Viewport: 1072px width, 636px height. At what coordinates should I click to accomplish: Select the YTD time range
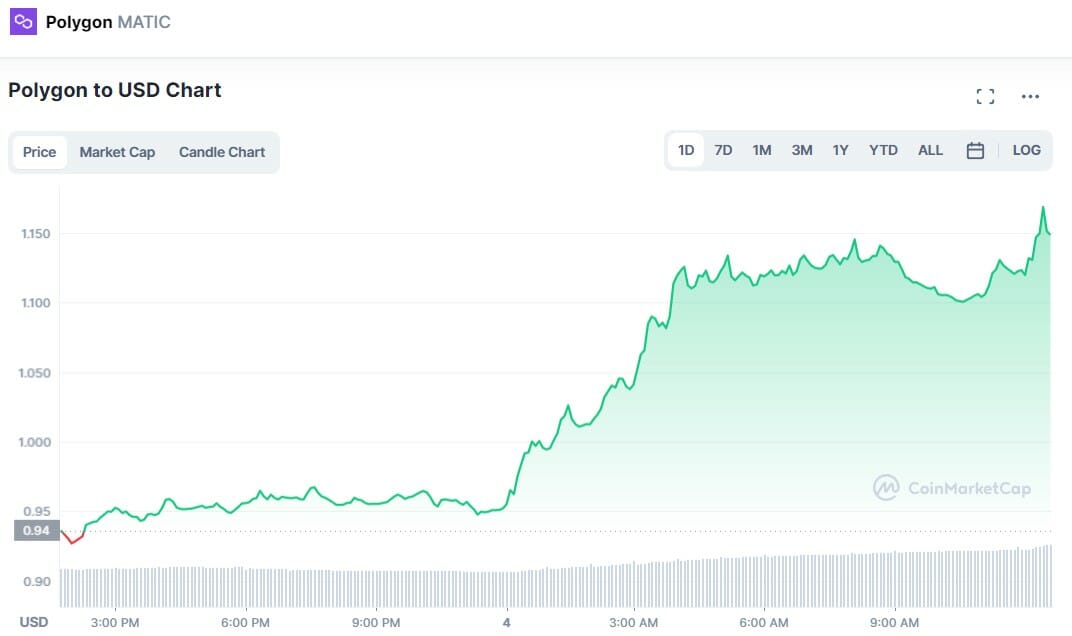coord(883,150)
